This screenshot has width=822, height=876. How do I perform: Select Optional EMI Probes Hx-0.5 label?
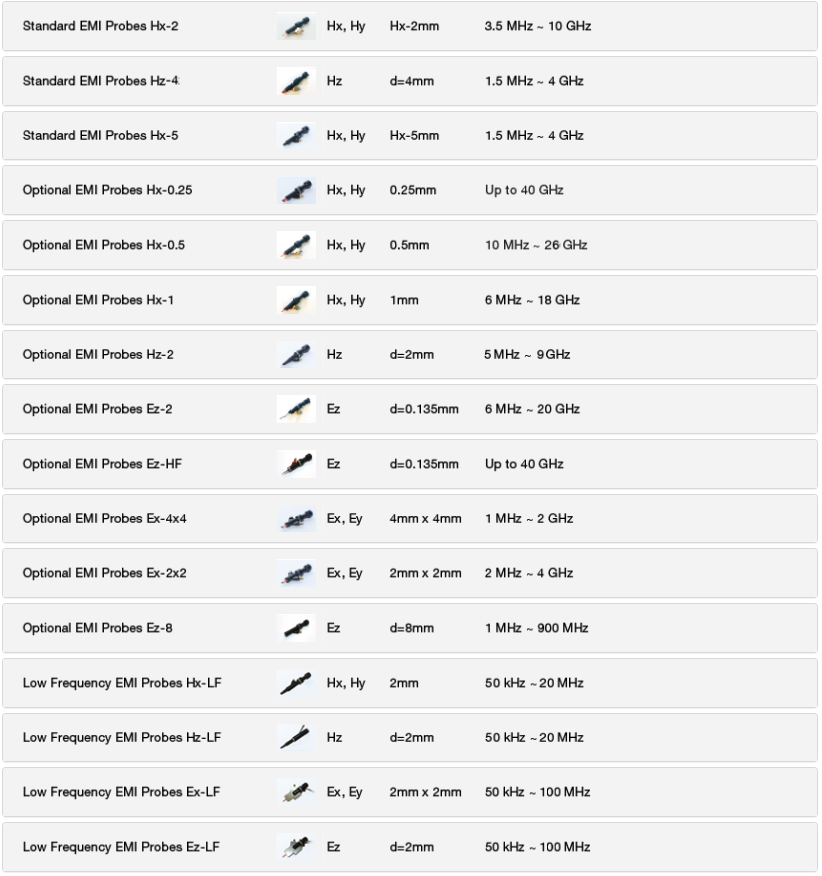click(104, 245)
